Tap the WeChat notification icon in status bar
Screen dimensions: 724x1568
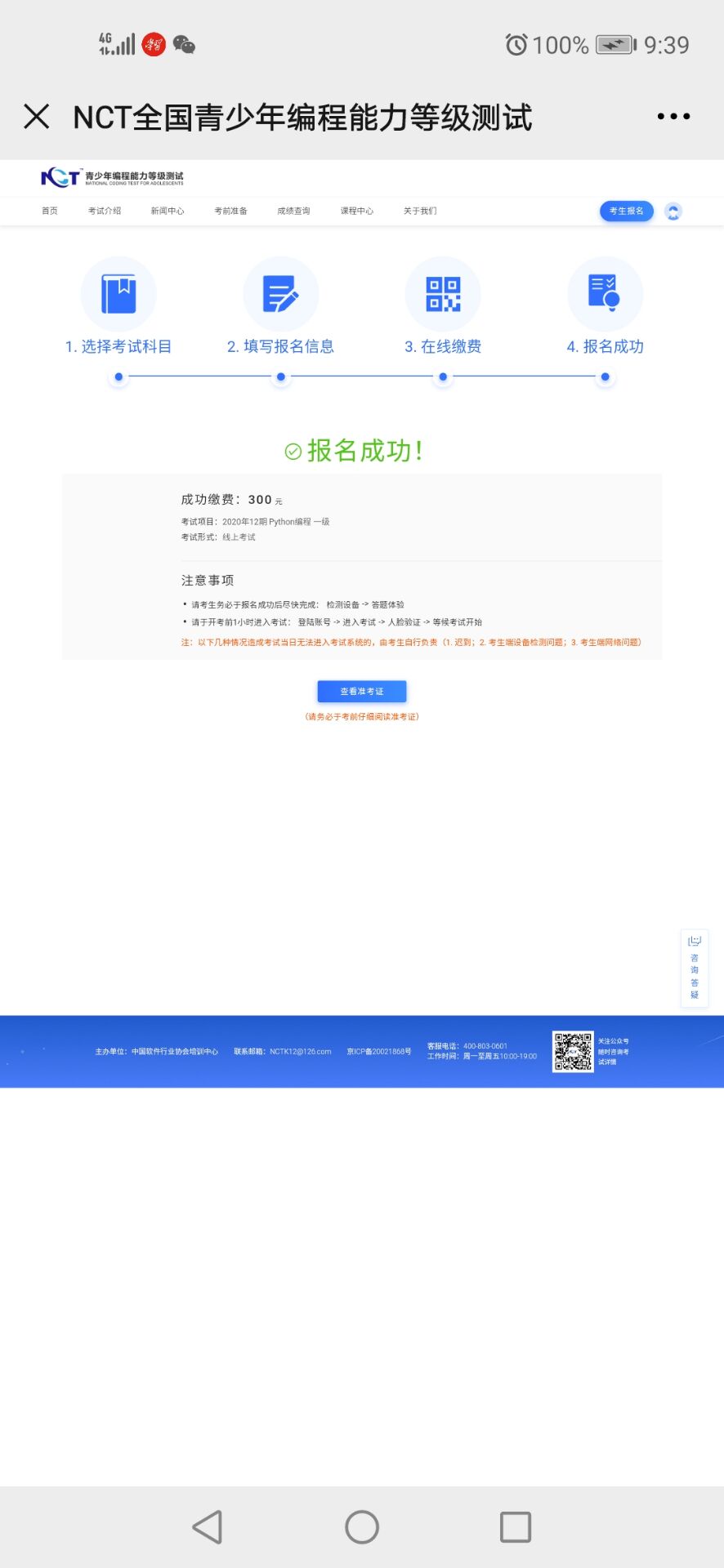click(x=184, y=45)
